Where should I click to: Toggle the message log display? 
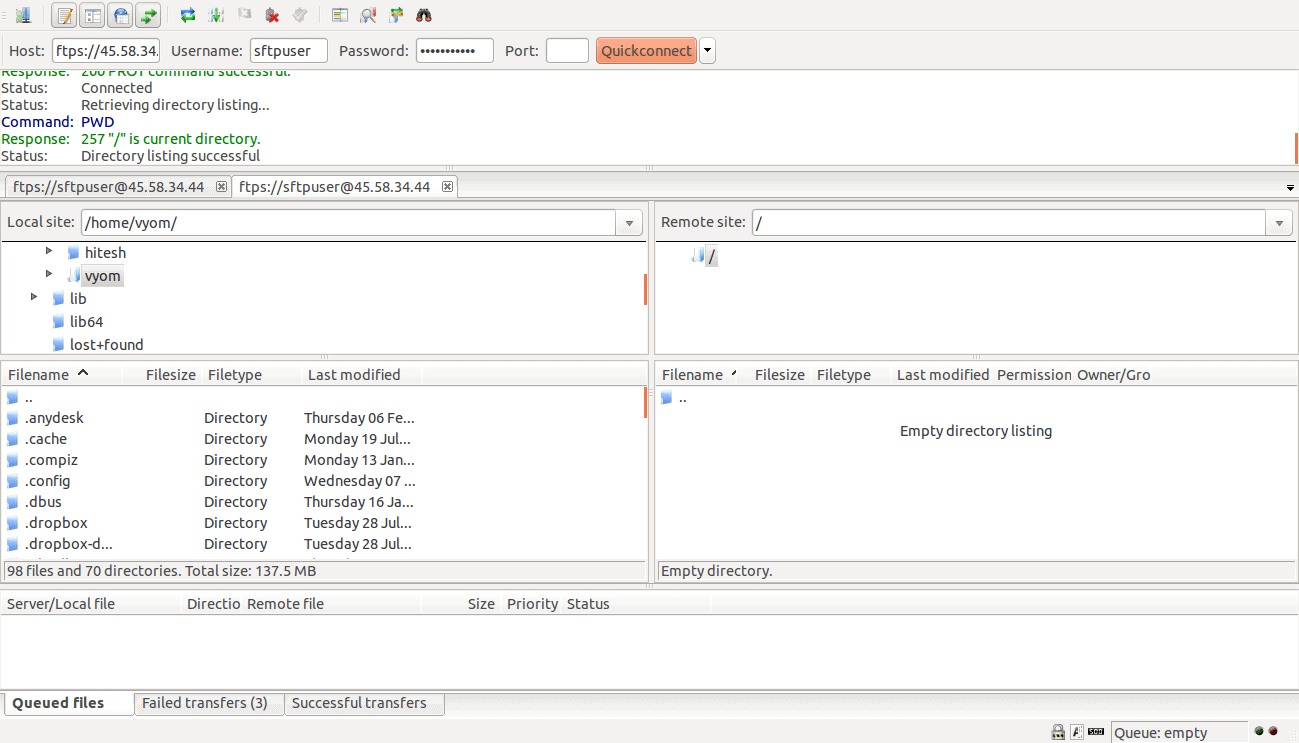click(65, 15)
